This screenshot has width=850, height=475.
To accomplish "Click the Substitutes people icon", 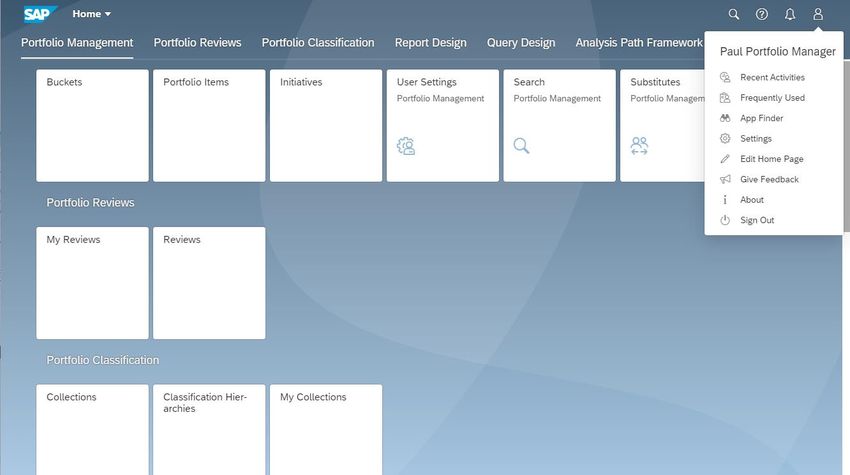I will click(x=640, y=146).
